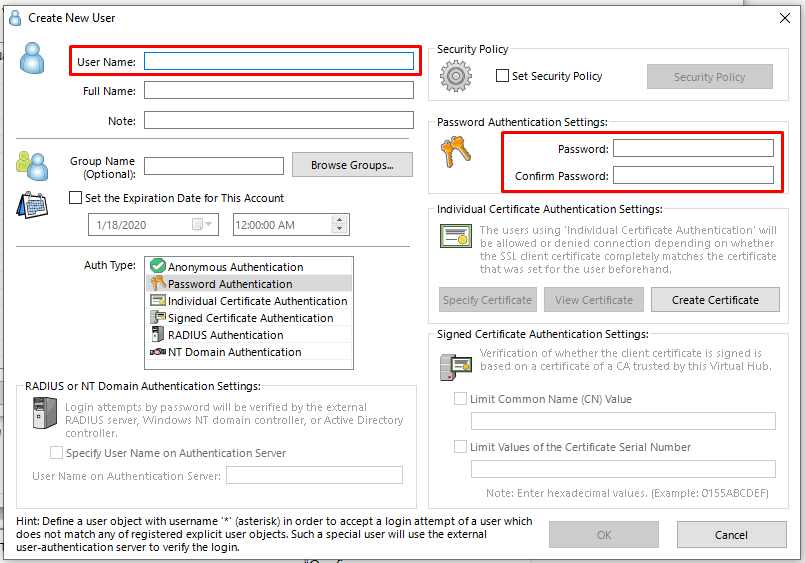
Task: Click the certificate icon in Individual Certificate settings
Action: click(456, 236)
